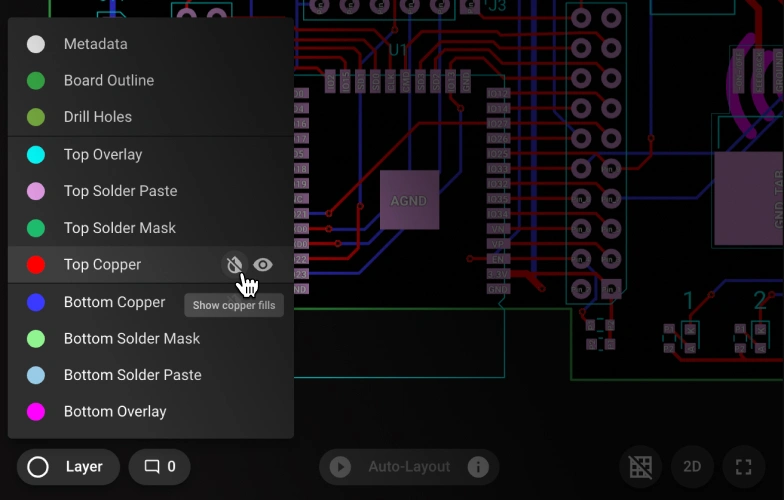
Task: Choose the Top Solder Paste layer
Action: (x=120, y=191)
